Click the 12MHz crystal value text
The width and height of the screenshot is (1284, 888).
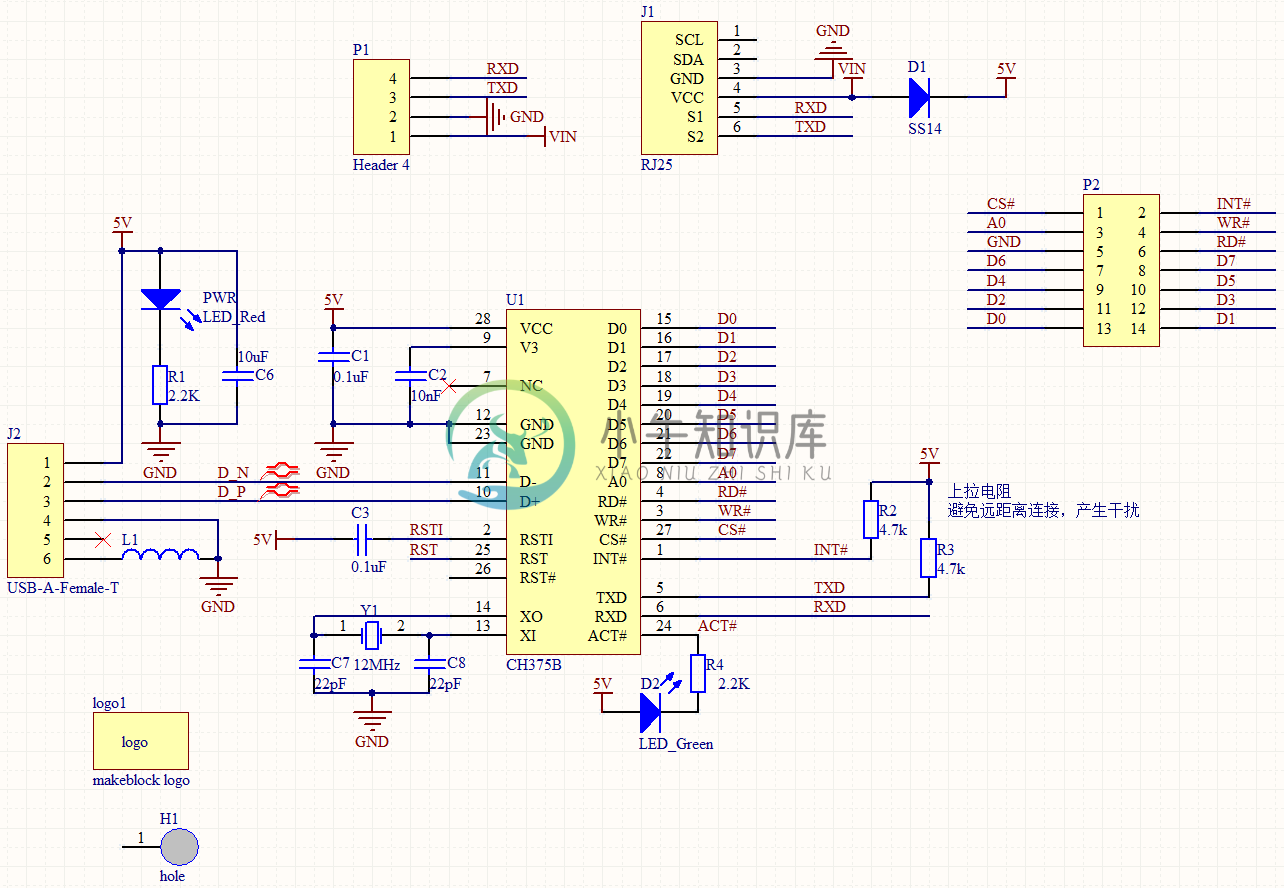(377, 665)
